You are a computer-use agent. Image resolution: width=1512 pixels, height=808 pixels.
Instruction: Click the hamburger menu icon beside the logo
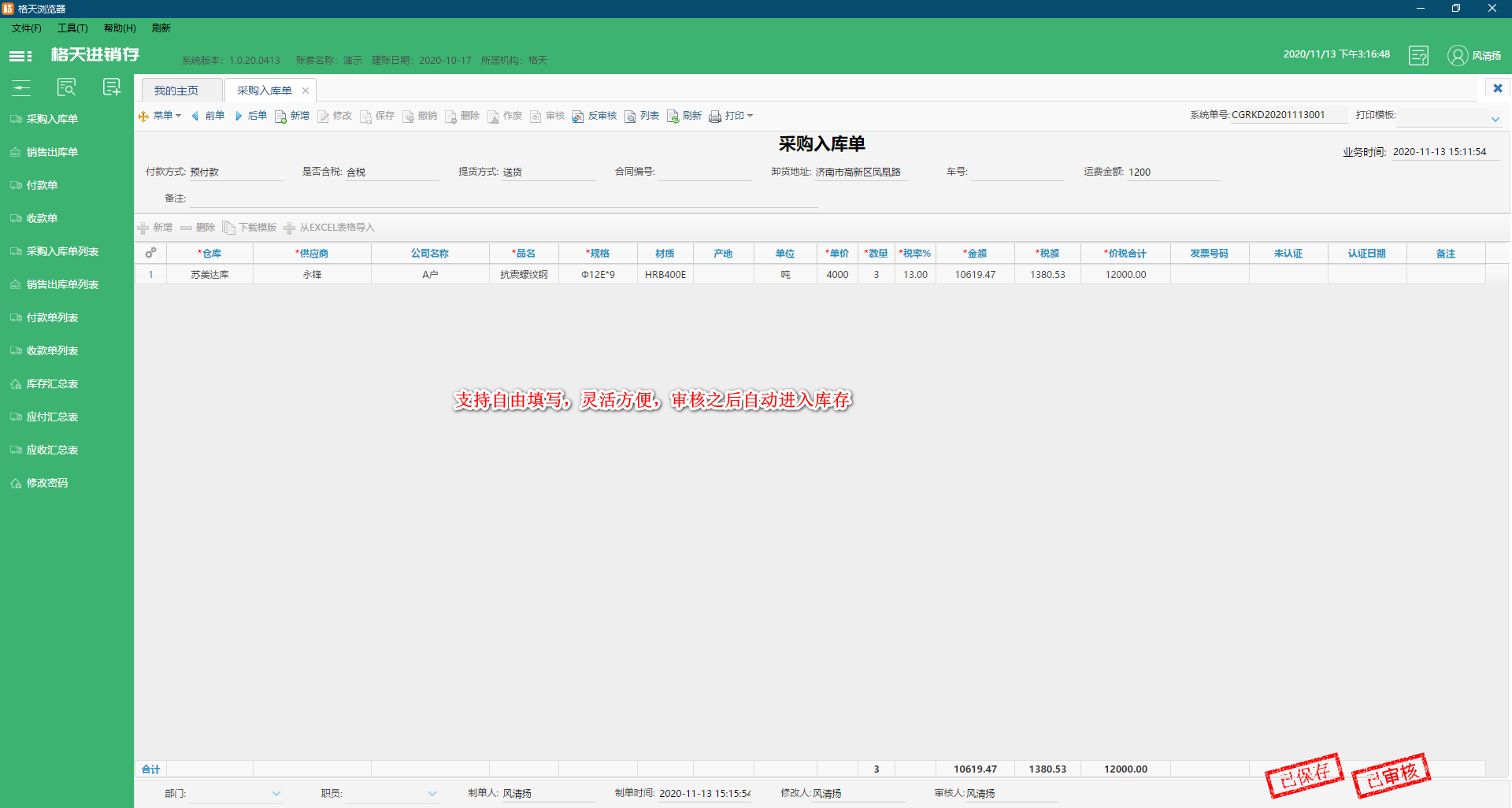pyautogui.click(x=20, y=56)
